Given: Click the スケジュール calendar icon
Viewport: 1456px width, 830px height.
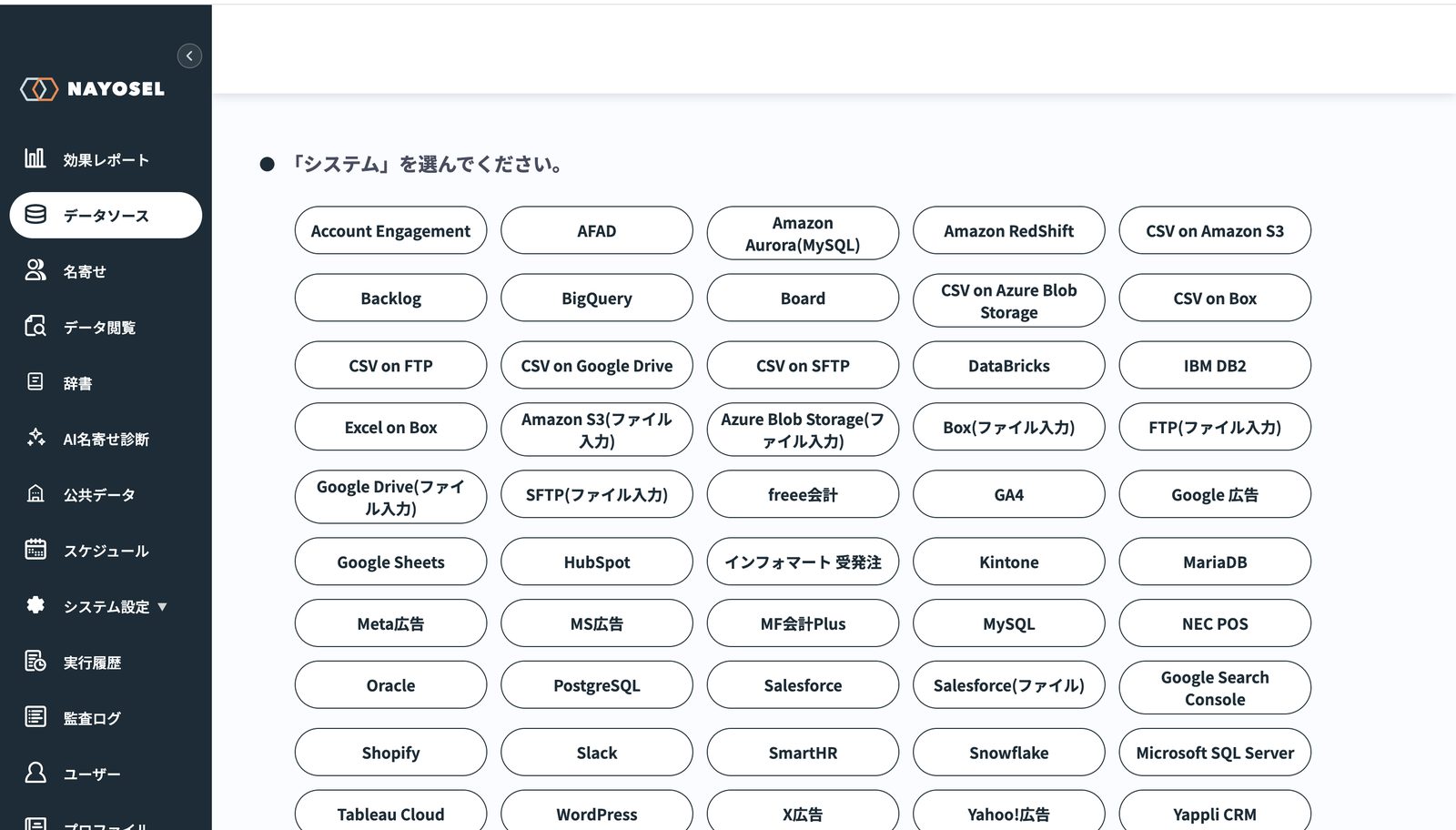Looking at the screenshot, I should coord(35,549).
